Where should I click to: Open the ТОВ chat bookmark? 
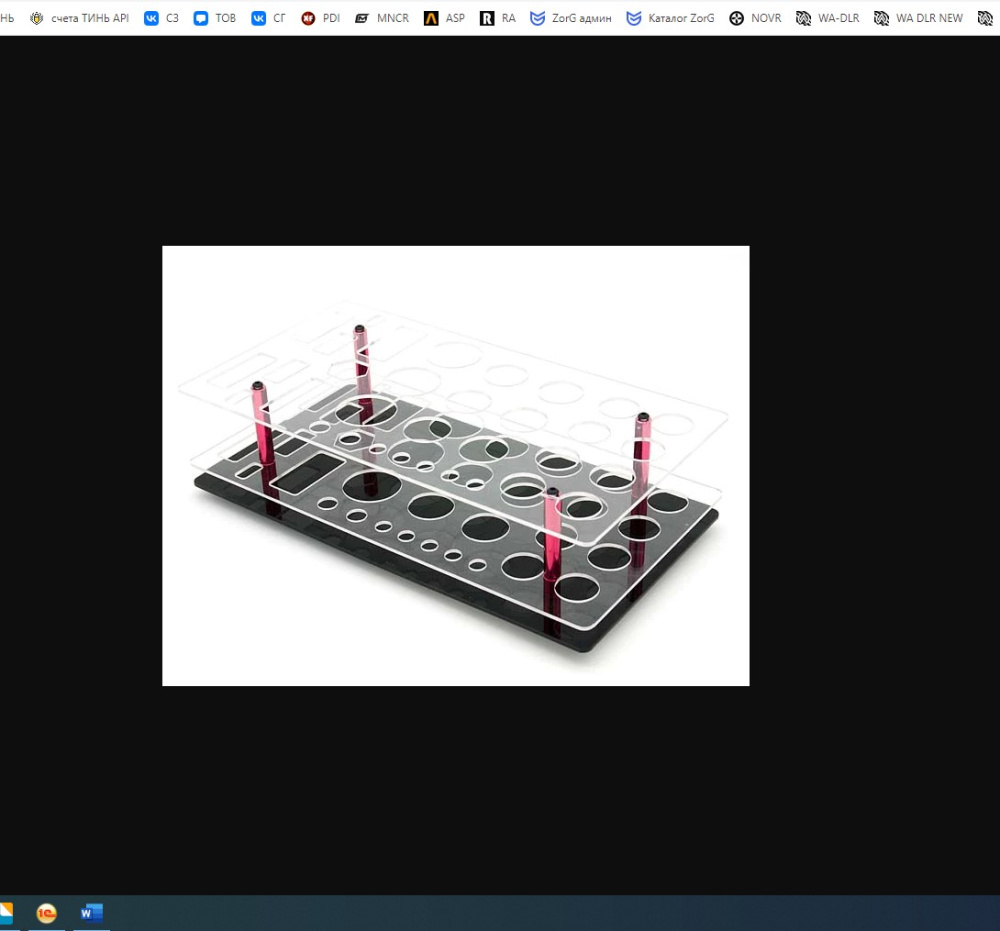coord(215,18)
